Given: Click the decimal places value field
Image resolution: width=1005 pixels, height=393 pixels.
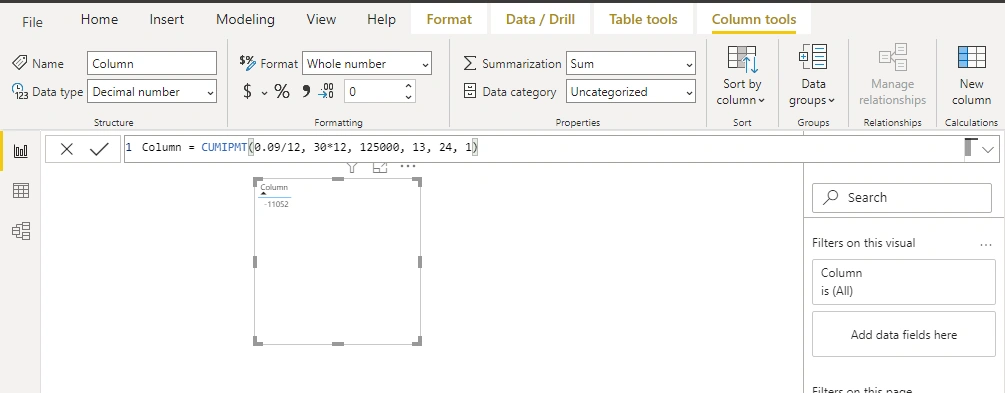Looking at the screenshot, I should coord(373,92).
